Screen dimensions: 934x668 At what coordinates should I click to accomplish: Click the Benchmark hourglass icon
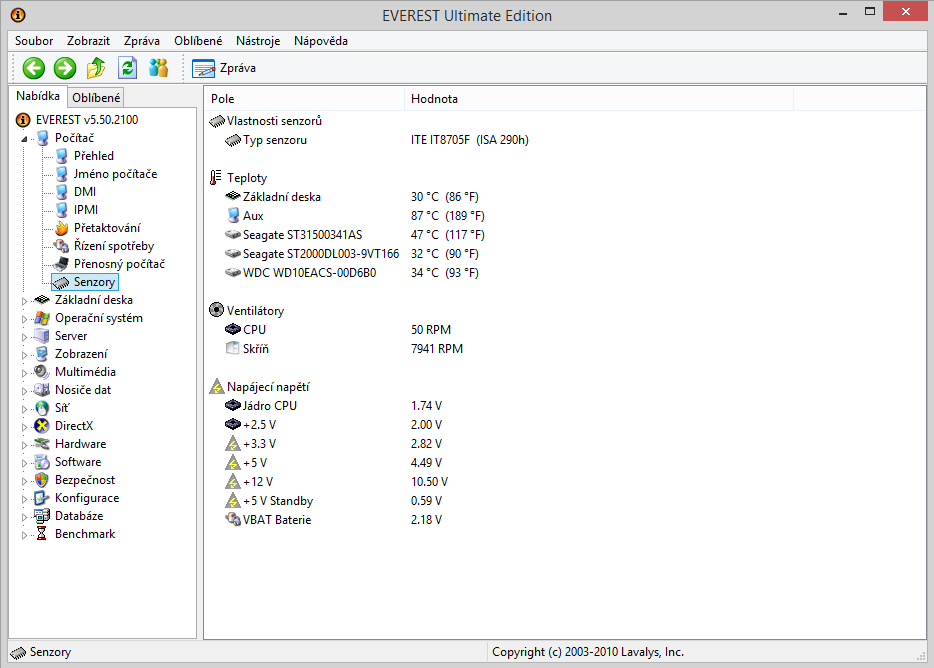[42, 534]
